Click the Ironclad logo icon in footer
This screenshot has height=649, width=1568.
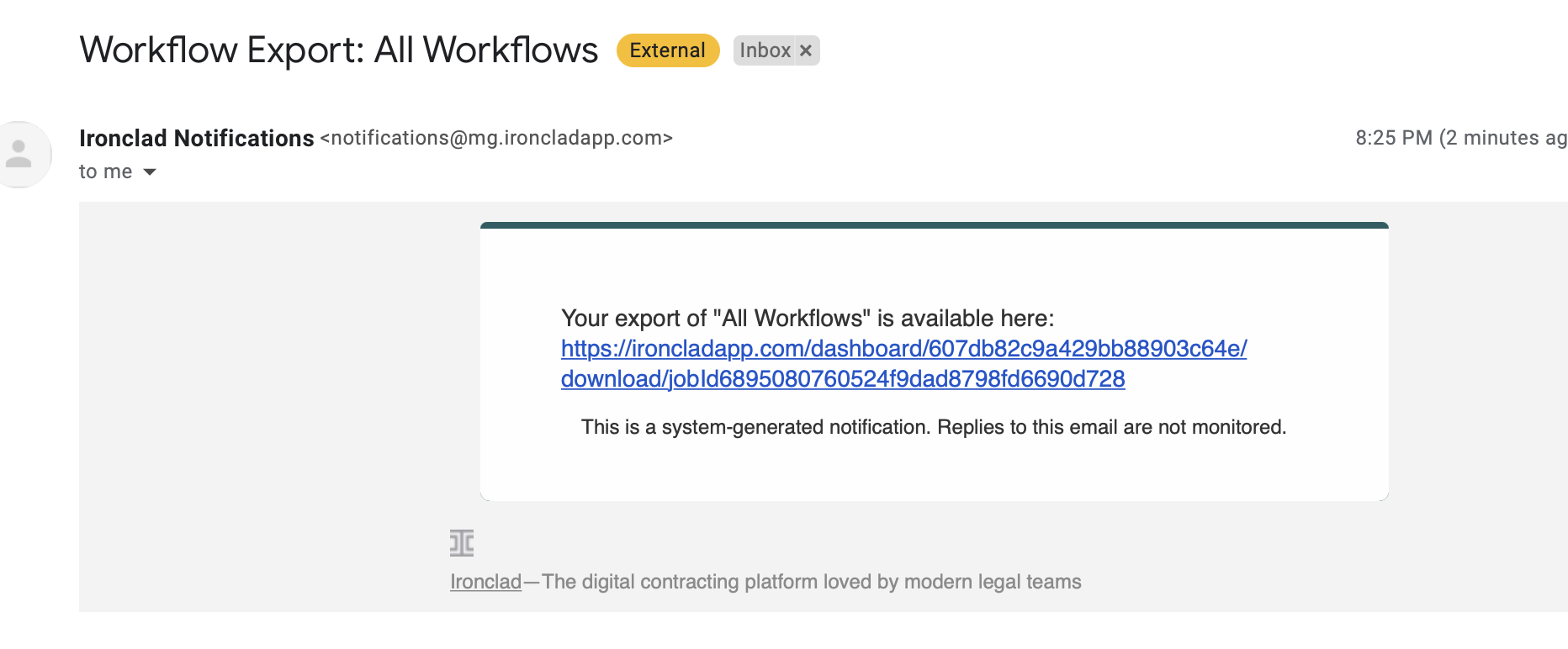coord(462,543)
